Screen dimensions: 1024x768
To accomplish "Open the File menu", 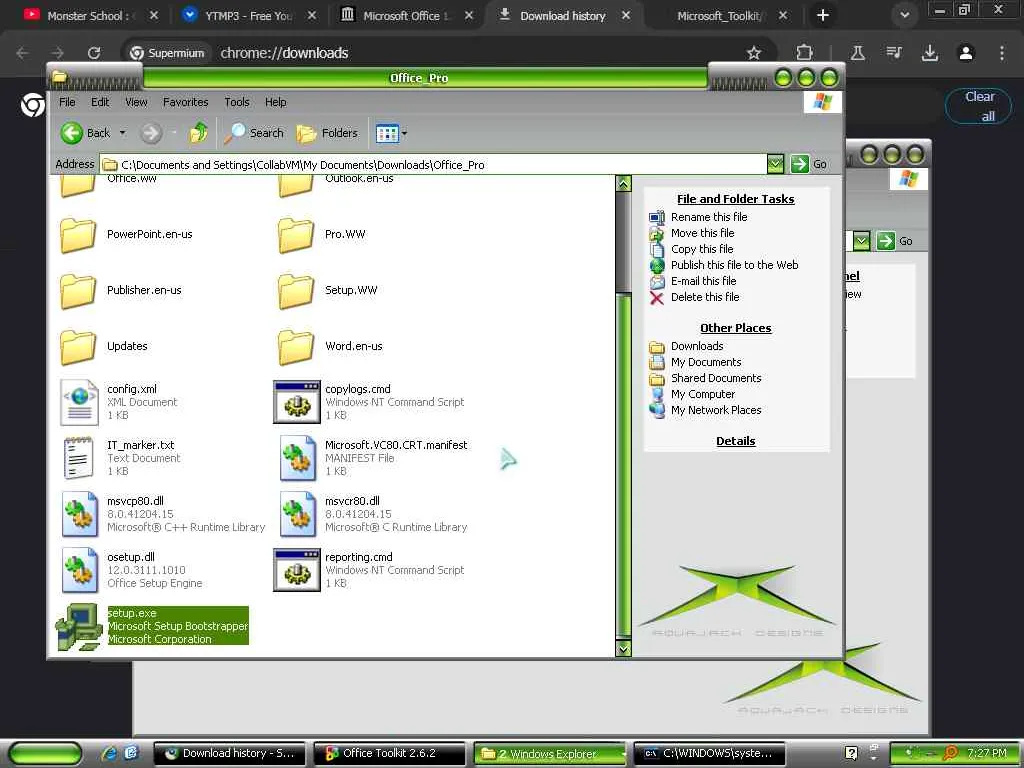I will (x=67, y=102).
